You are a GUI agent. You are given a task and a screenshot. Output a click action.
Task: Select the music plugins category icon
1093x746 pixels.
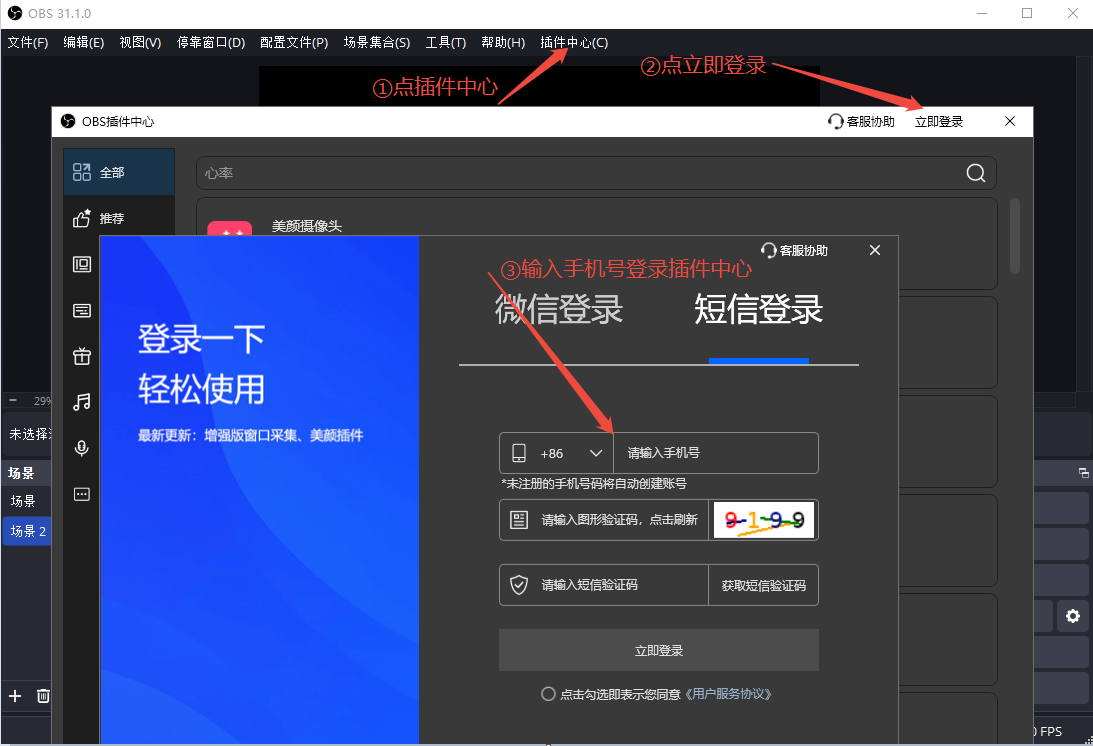coord(81,402)
